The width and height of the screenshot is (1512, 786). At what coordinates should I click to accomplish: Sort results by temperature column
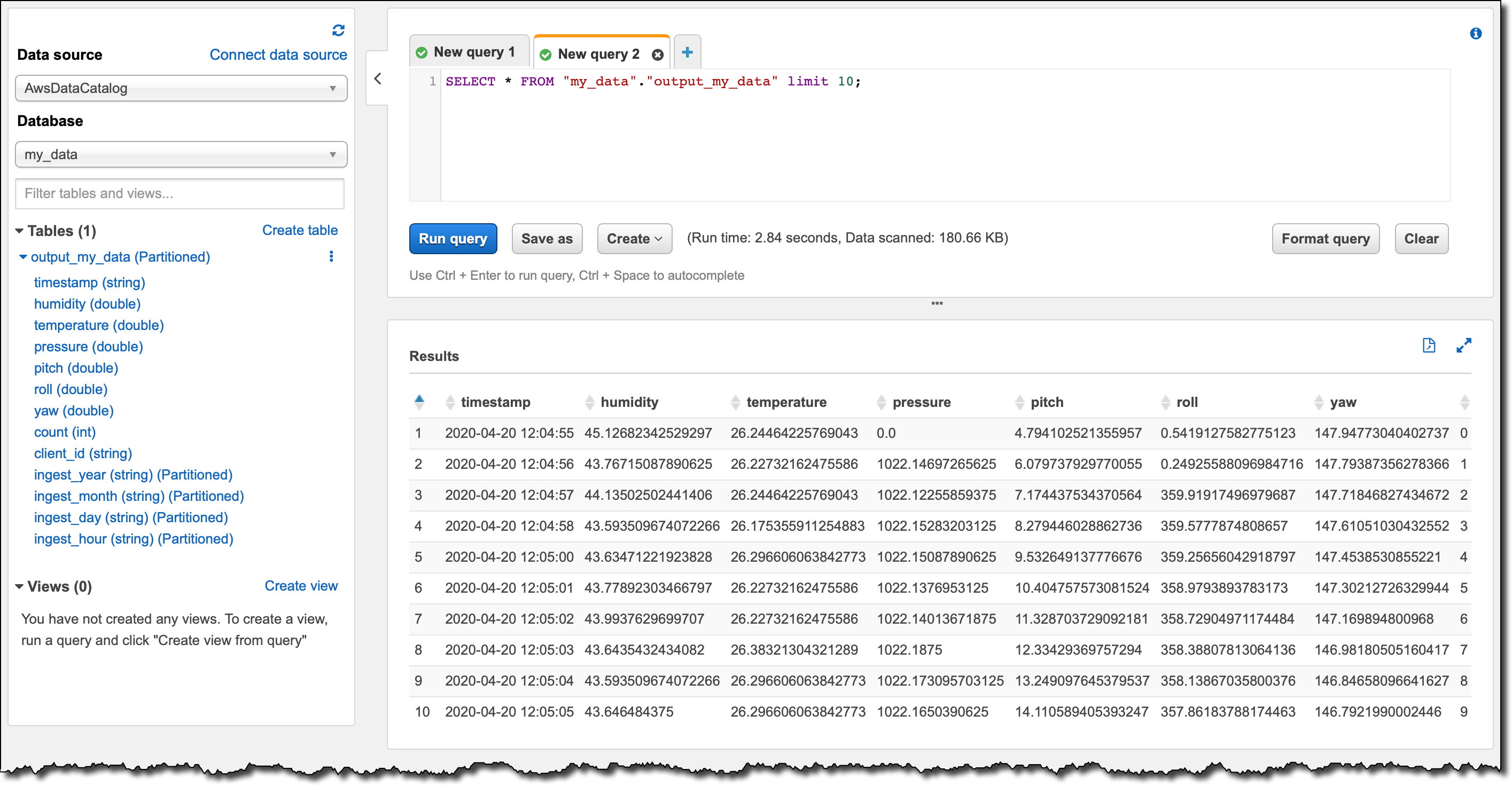[785, 403]
